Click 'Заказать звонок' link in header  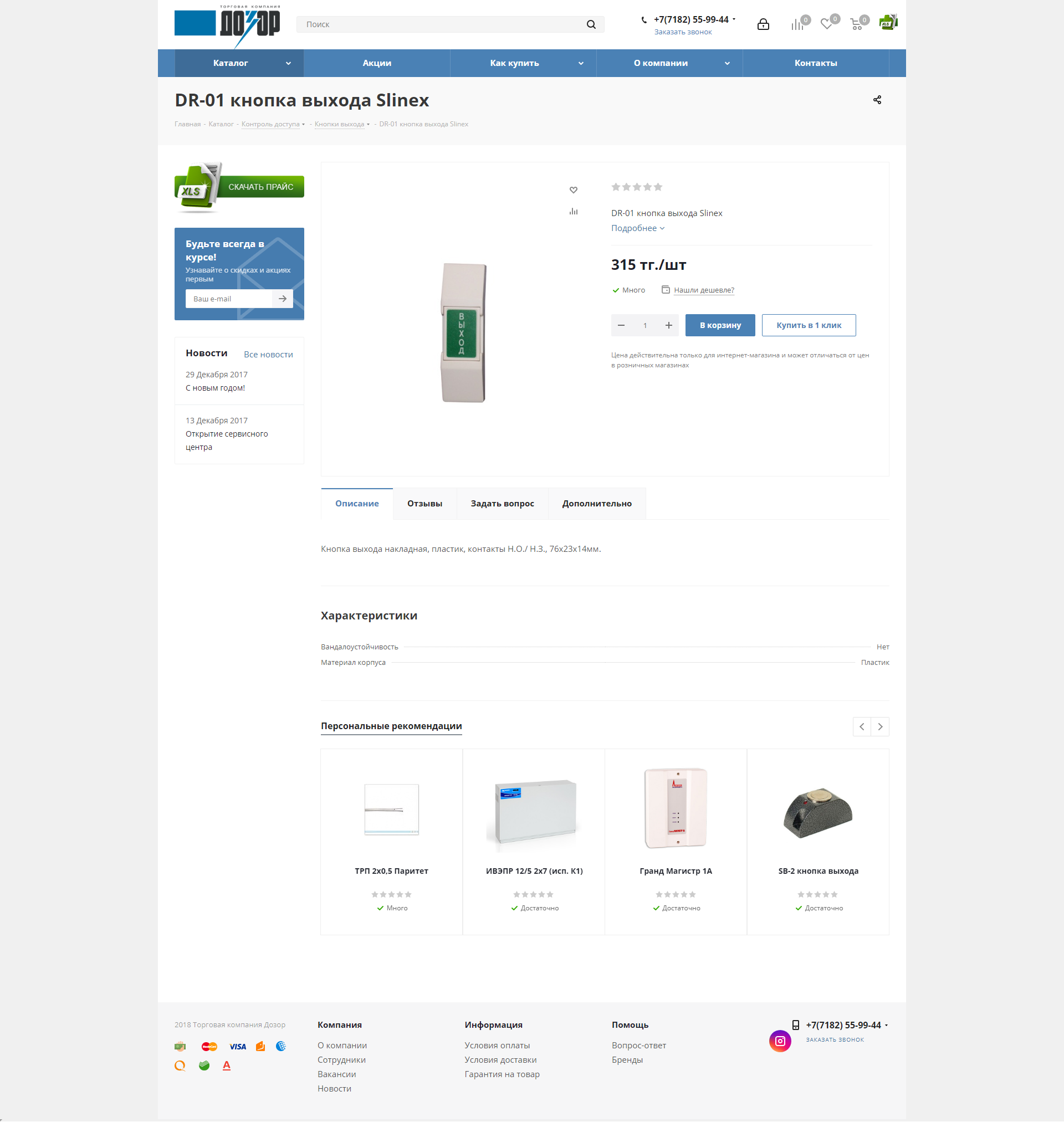pyautogui.click(x=683, y=32)
